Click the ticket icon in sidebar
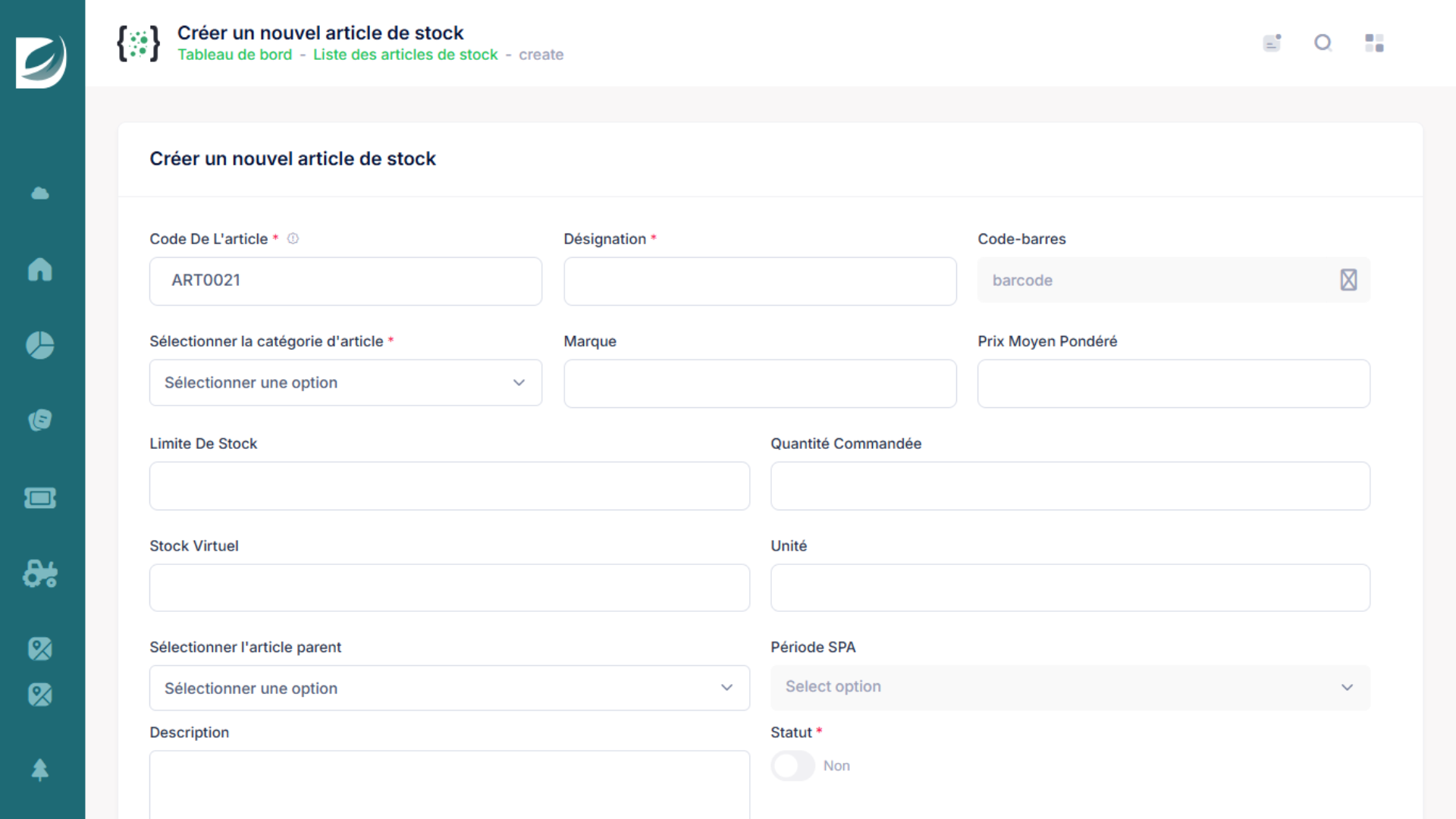The width and height of the screenshot is (1456, 819). click(x=40, y=498)
